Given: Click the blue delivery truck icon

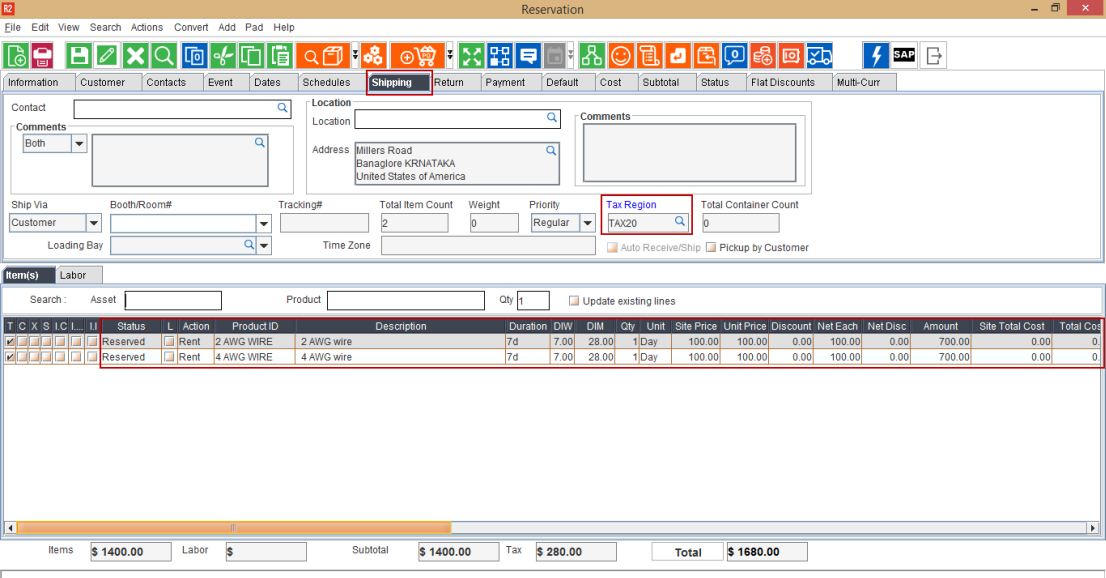Looking at the screenshot, I should point(819,55).
